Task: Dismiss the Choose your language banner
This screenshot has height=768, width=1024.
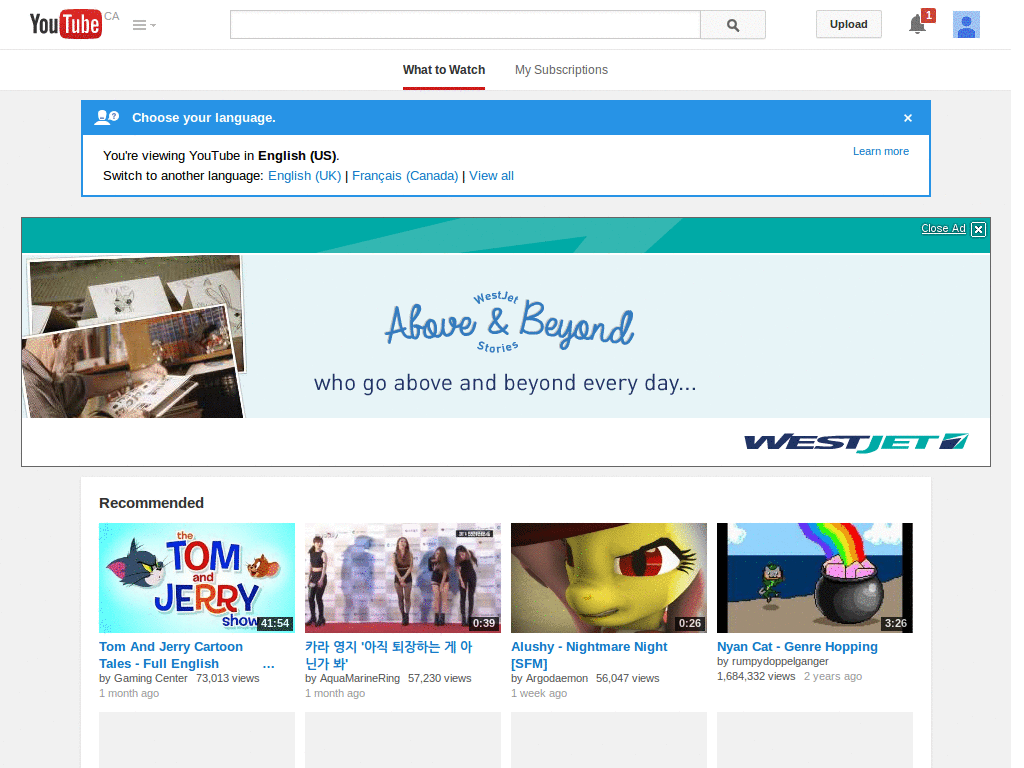Action: tap(908, 118)
